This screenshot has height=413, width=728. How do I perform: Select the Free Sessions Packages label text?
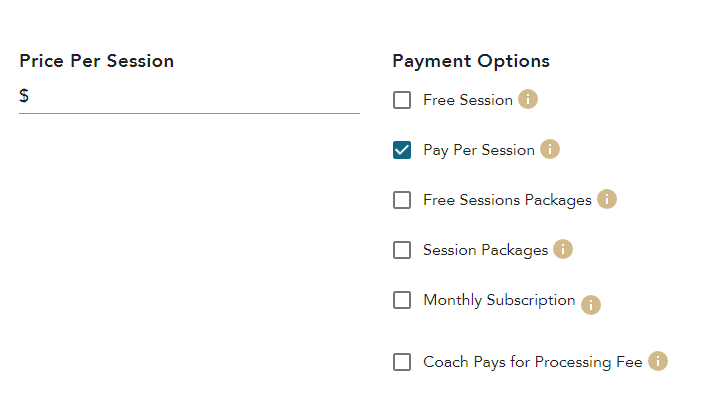point(507,200)
